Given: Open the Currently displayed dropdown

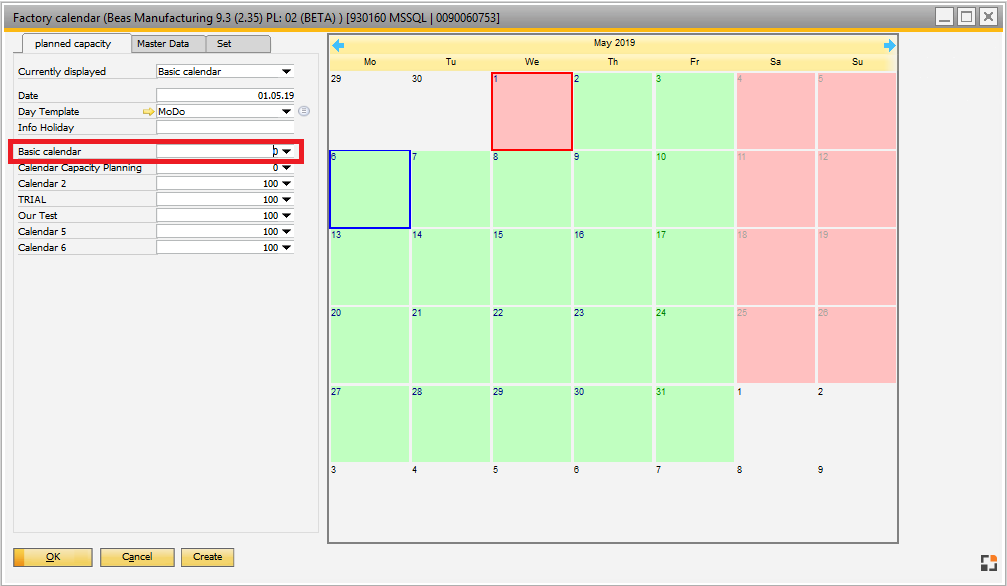Looking at the screenshot, I should coord(287,71).
